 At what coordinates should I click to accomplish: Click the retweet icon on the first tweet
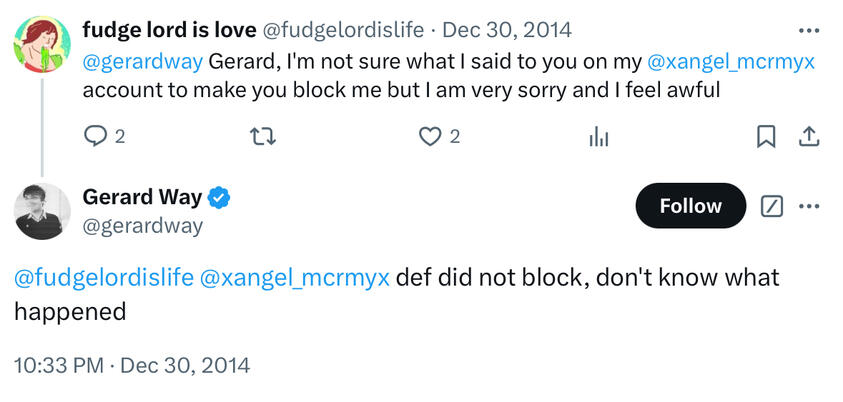click(x=262, y=137)
